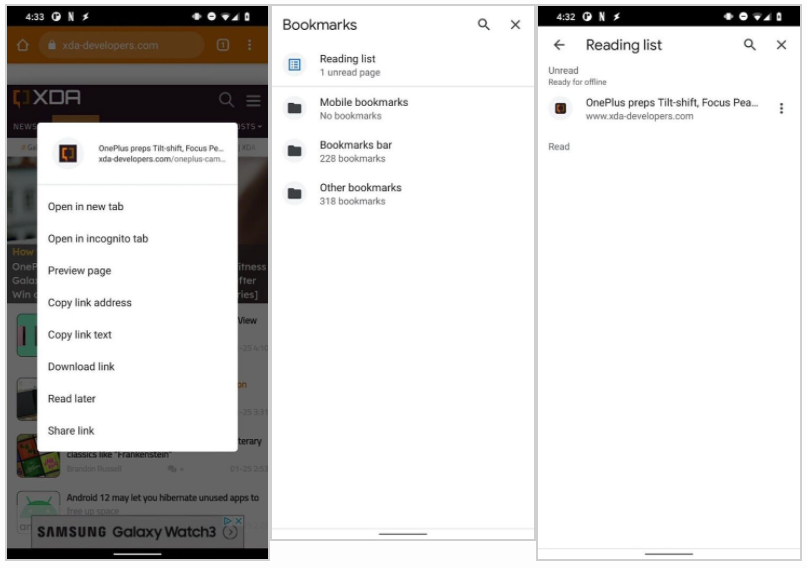The image size is (807, 568).
Task: Tap the 318 bookmarks count text
Action: pos(353,201)
